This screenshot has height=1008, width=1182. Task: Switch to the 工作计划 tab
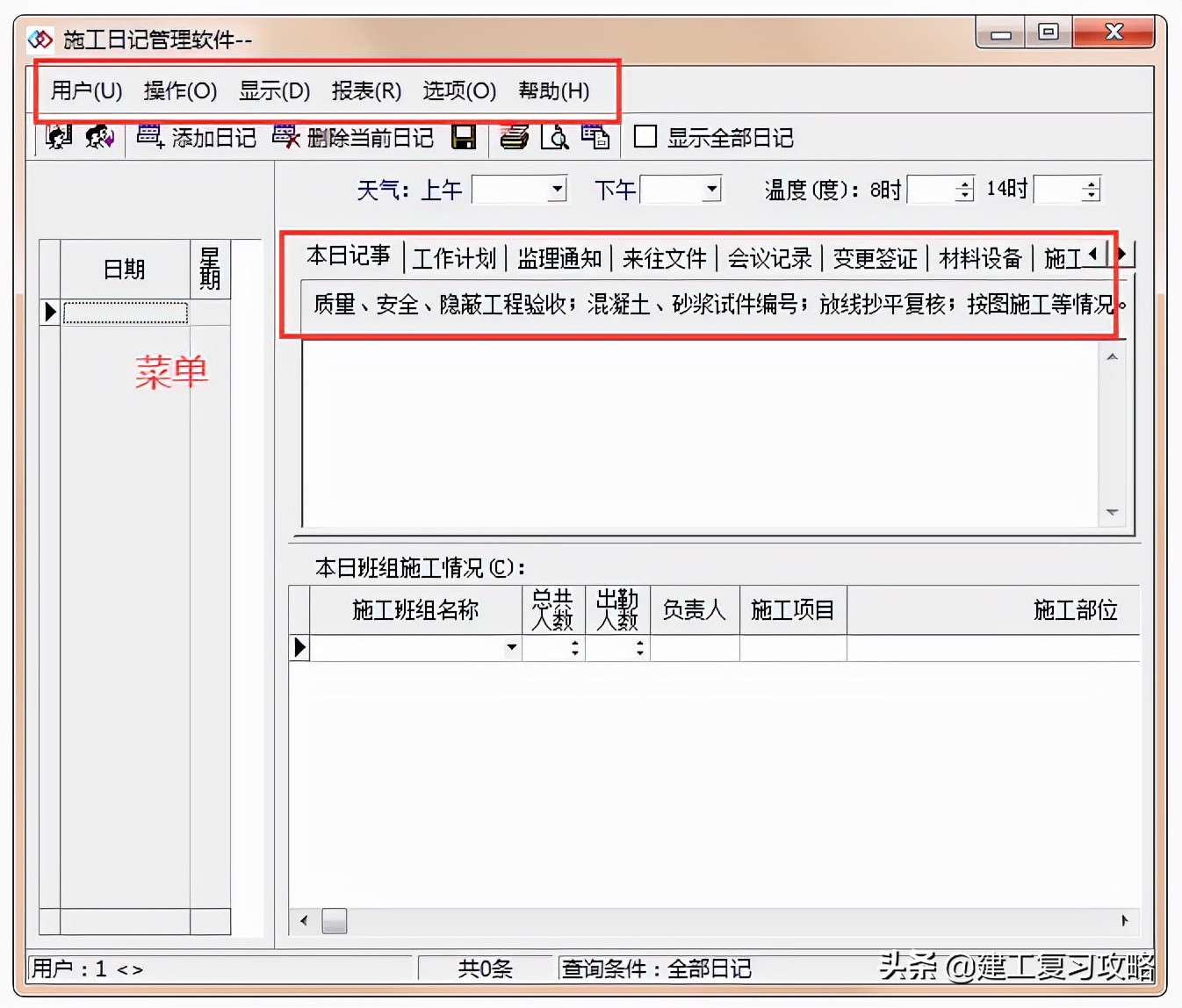click(x=454, y=258)
